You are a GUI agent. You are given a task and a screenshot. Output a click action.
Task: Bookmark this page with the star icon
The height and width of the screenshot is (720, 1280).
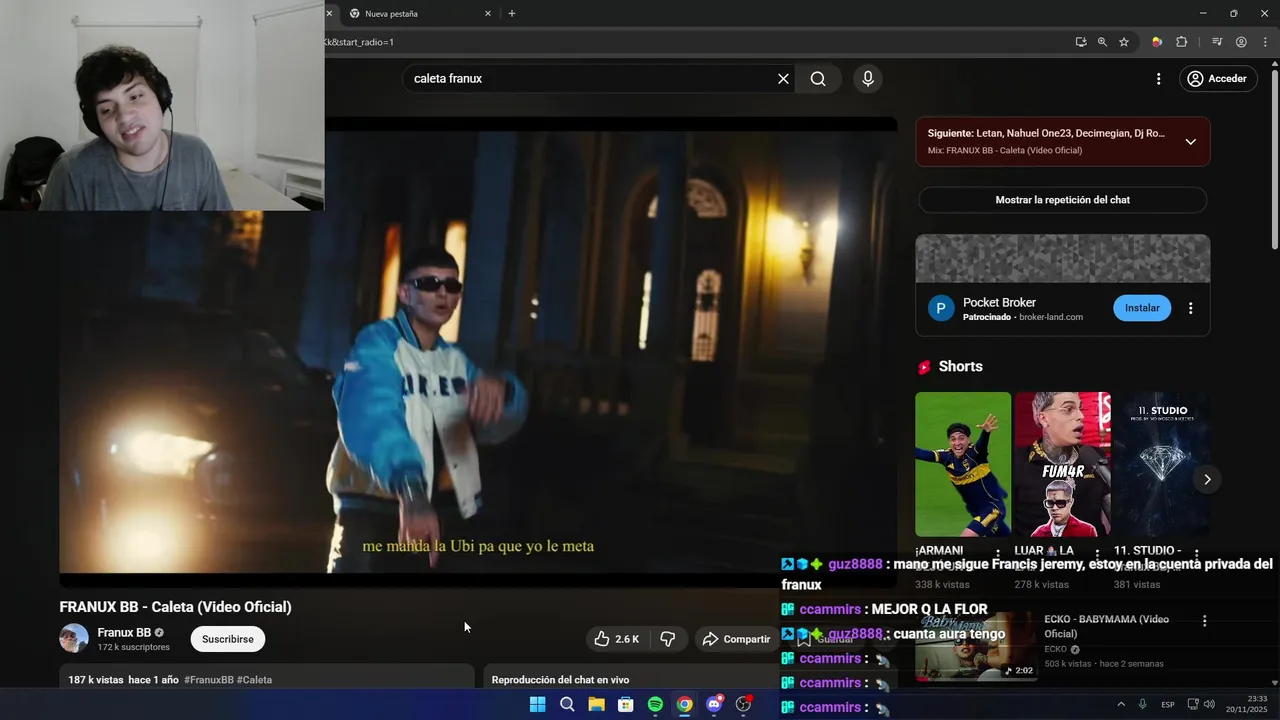pyautogui.click(x=1124, y=42)
